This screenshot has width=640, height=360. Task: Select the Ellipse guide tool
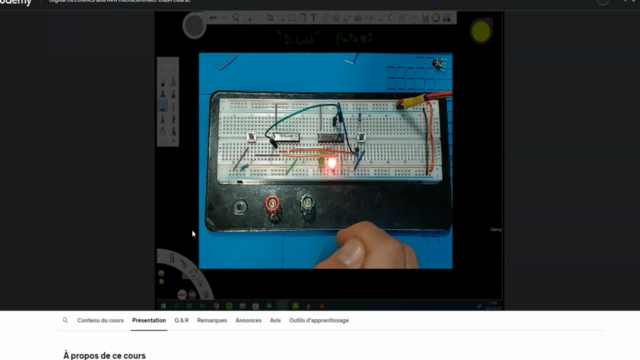coord(336,18)
